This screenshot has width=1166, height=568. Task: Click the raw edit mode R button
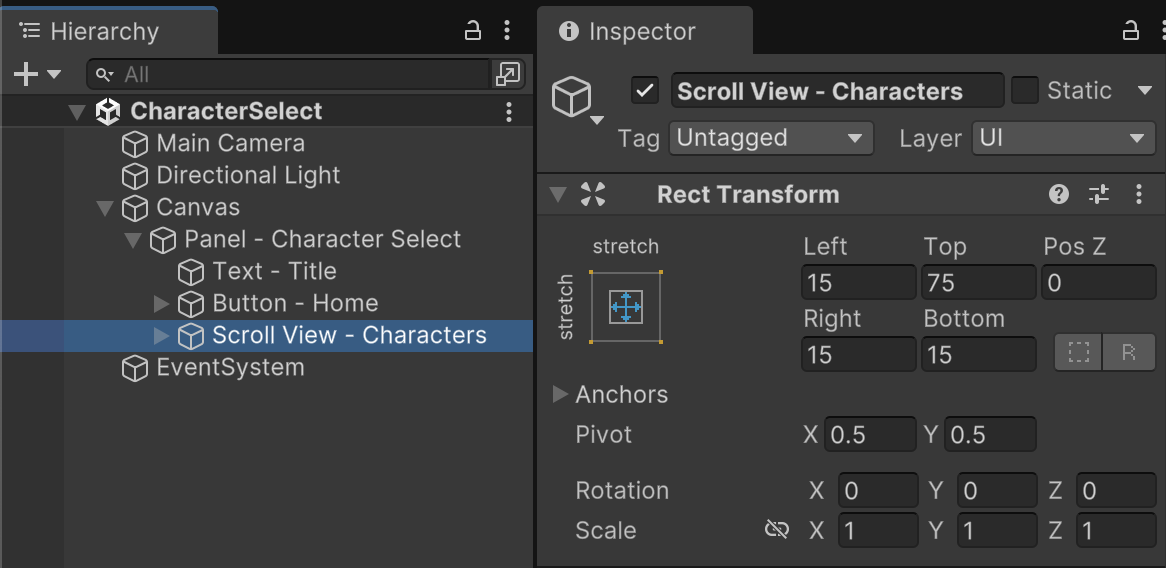coord(1129,353)
